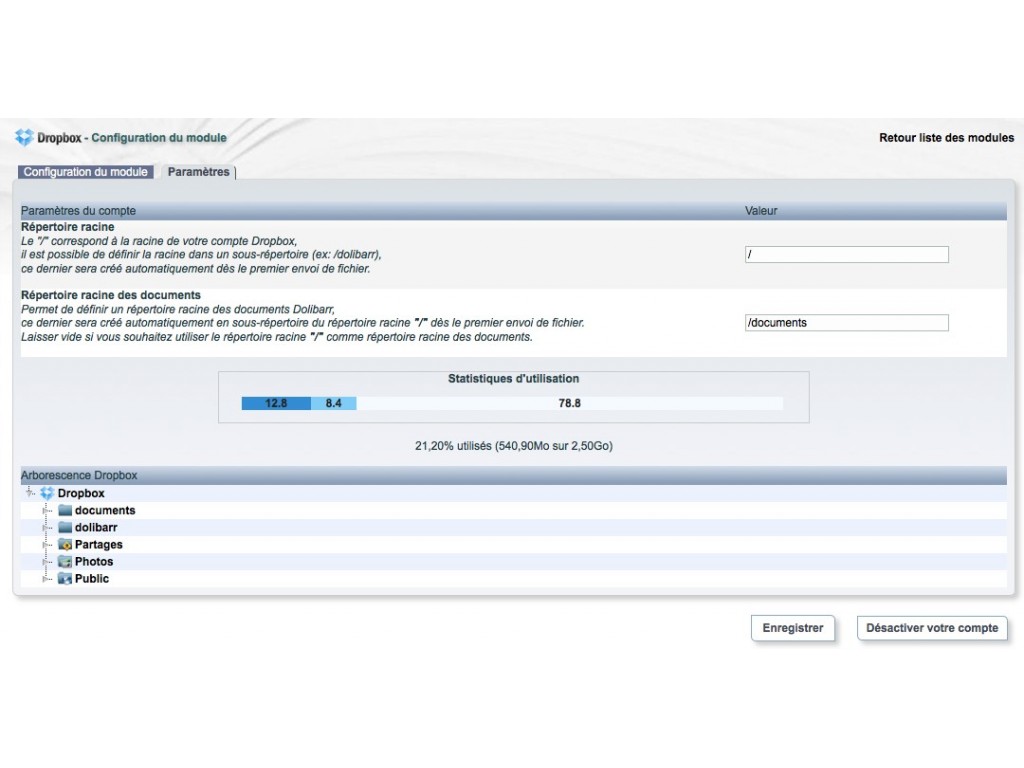Select the Dropbox root label in tree
The height and width of the screenshot is (768, 1024).
[81, 493]
